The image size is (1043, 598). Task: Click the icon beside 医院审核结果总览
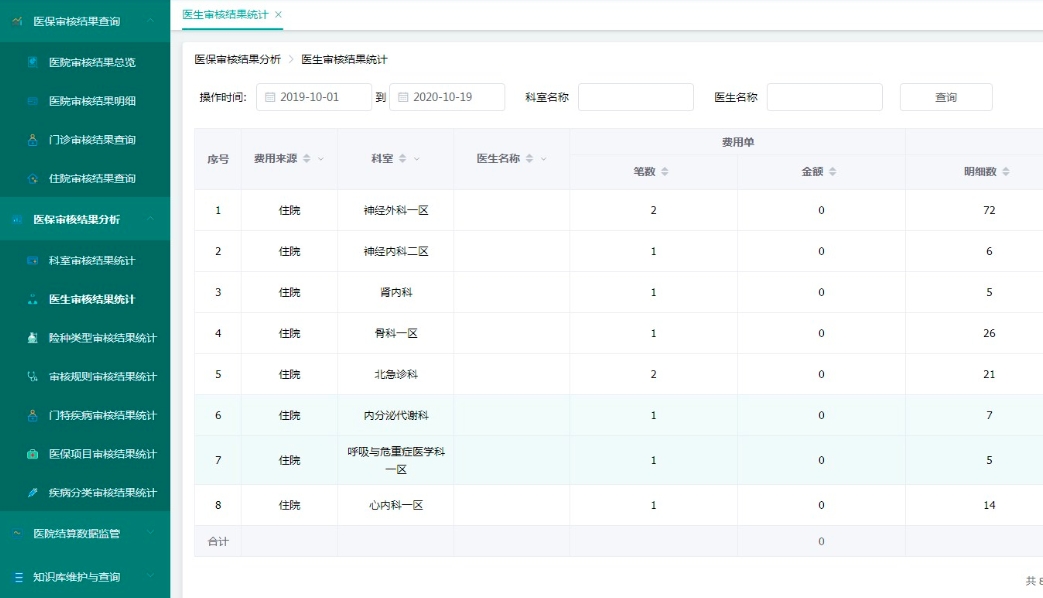33,62
